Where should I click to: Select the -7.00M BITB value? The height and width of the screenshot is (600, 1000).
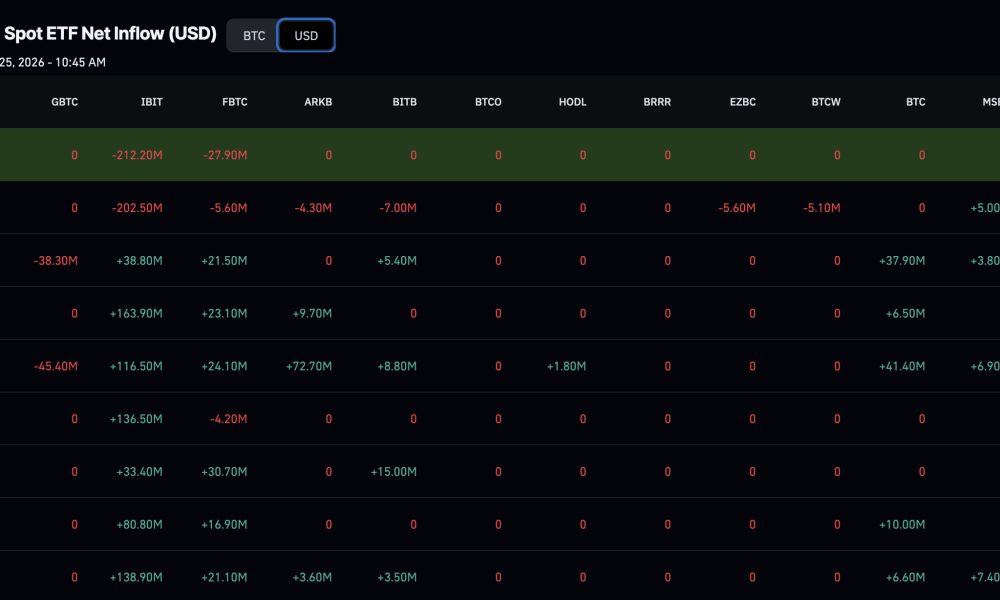398,208
